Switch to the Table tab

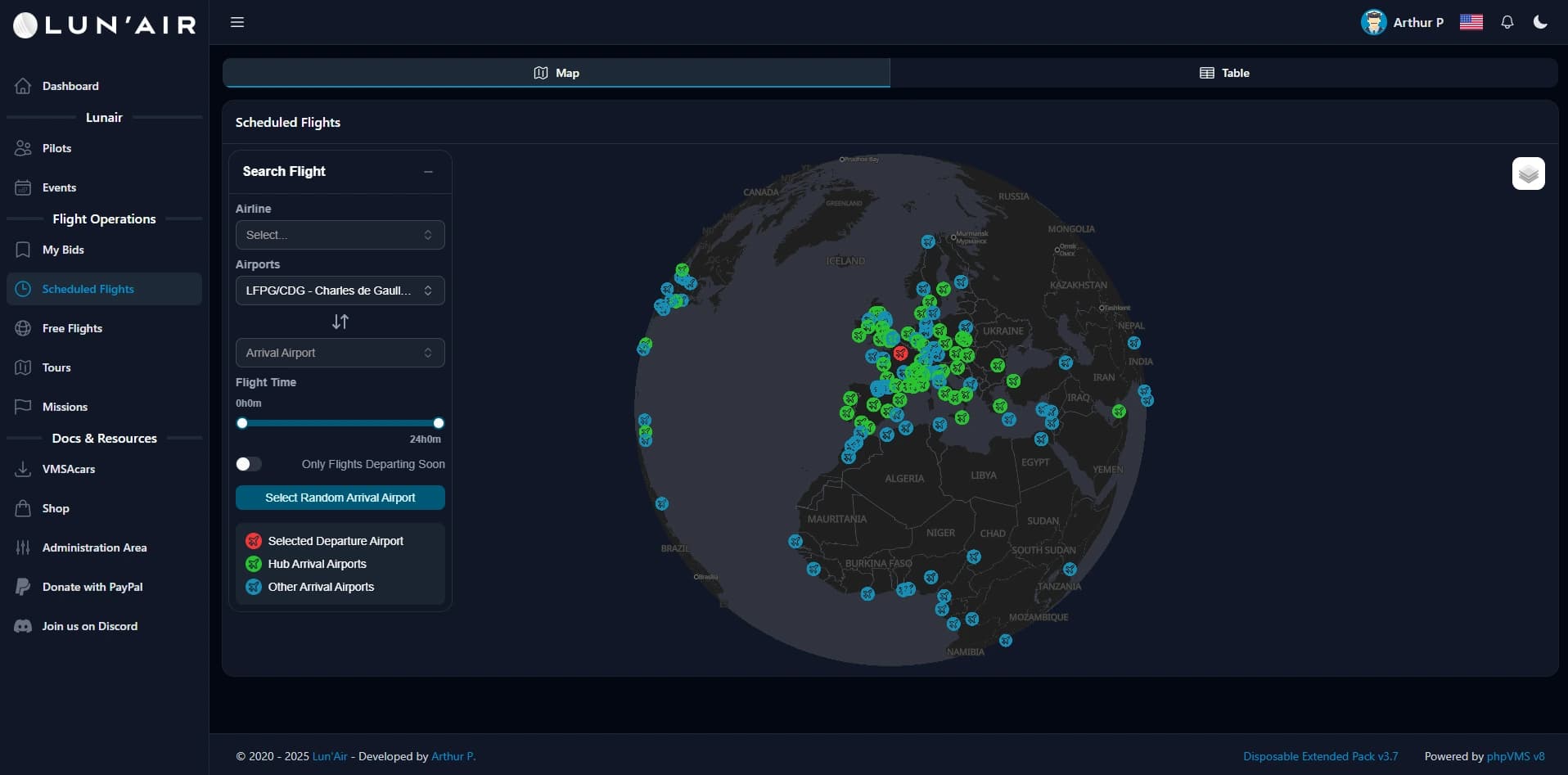[1223, 73]
